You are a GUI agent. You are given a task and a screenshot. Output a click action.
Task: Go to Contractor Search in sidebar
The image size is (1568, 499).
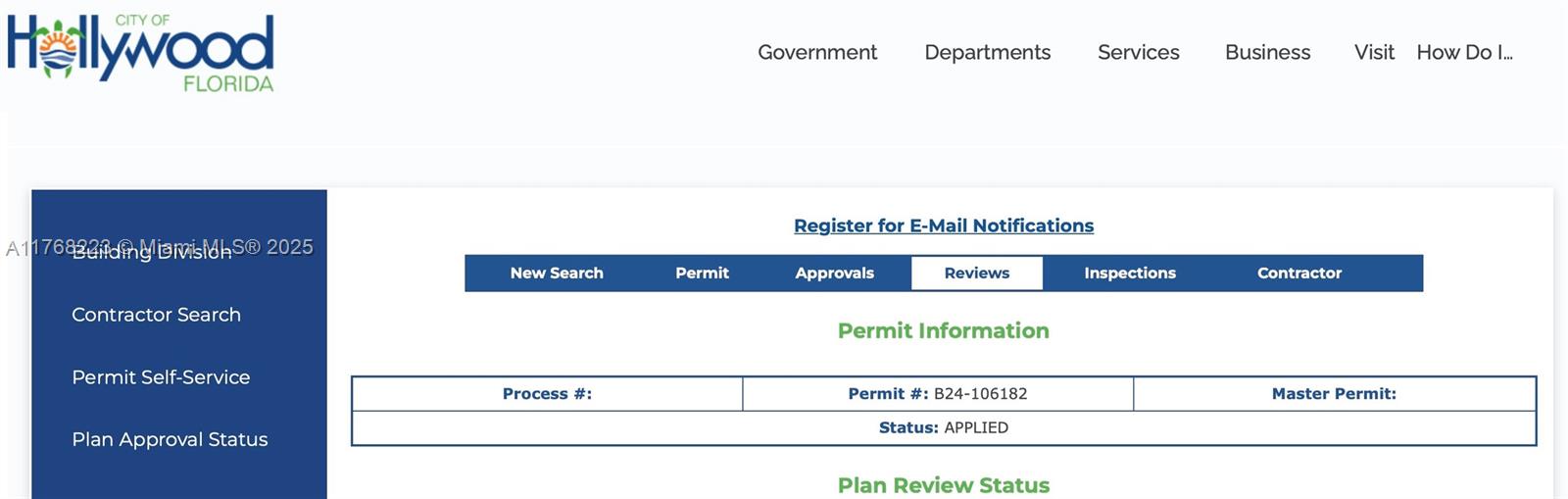pyautogui.click(x=156, y=315)
